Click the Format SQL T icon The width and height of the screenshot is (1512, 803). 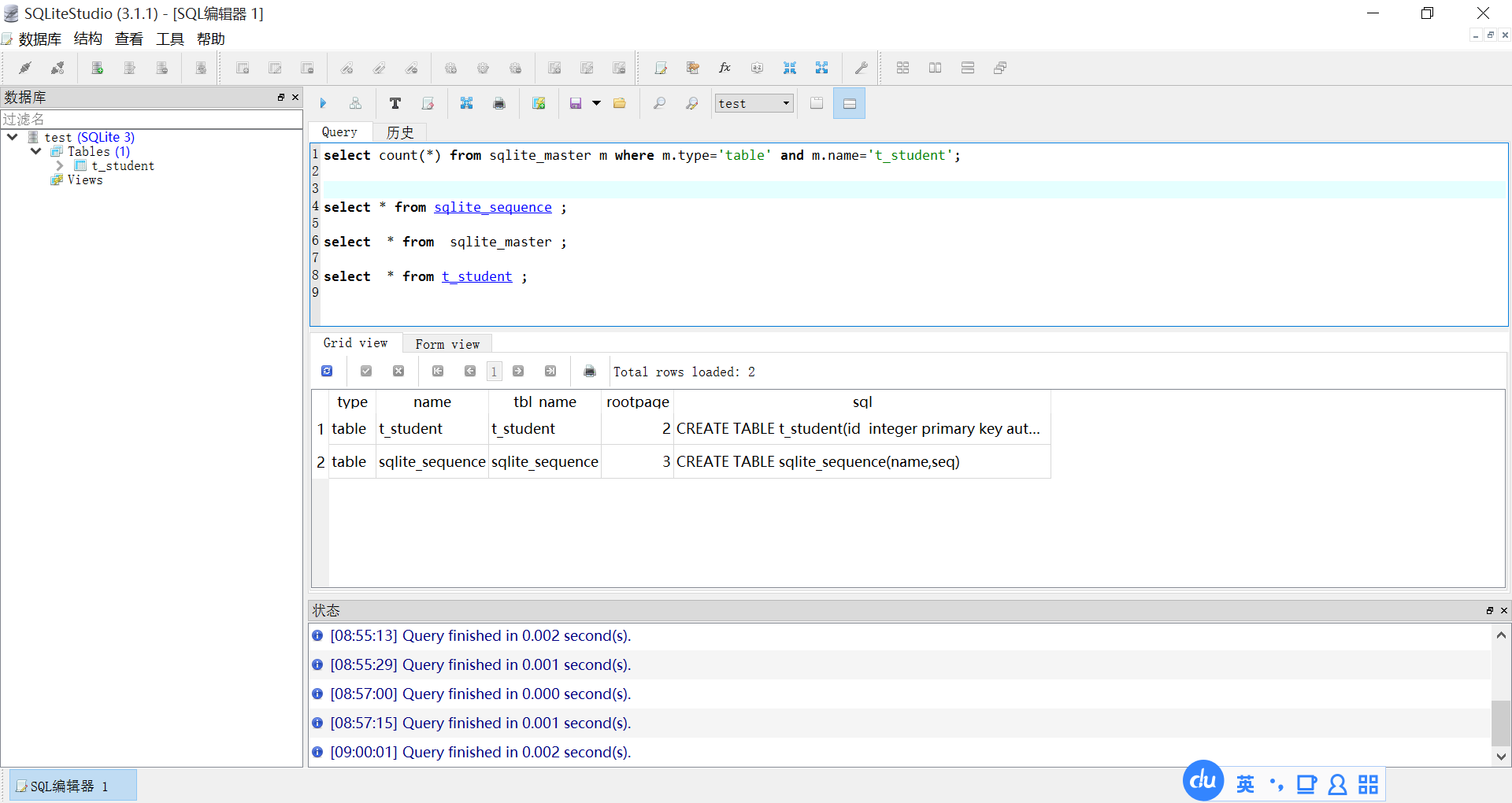tap(395, 103)
